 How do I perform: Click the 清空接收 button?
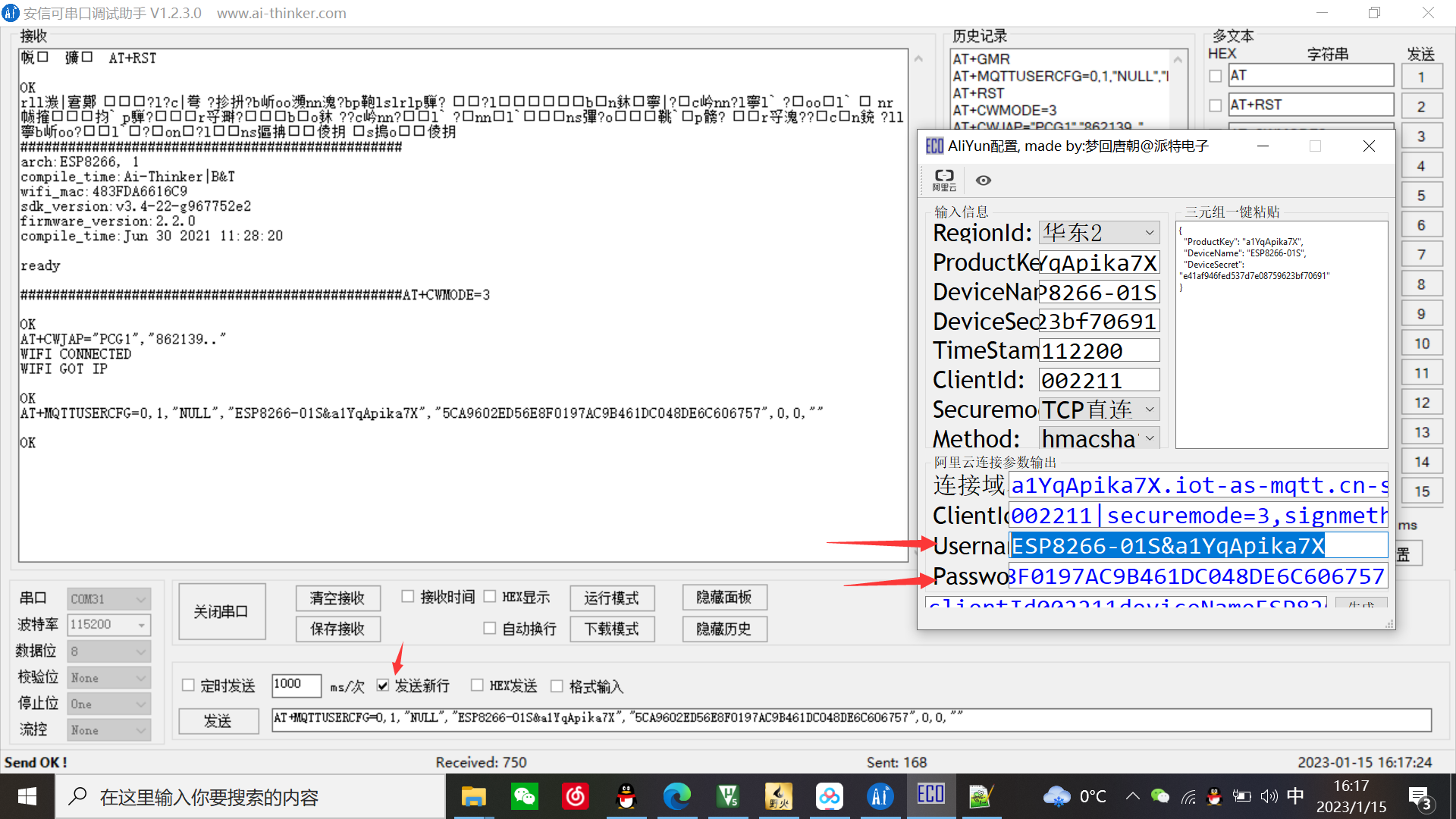click(x=337, y=598)
